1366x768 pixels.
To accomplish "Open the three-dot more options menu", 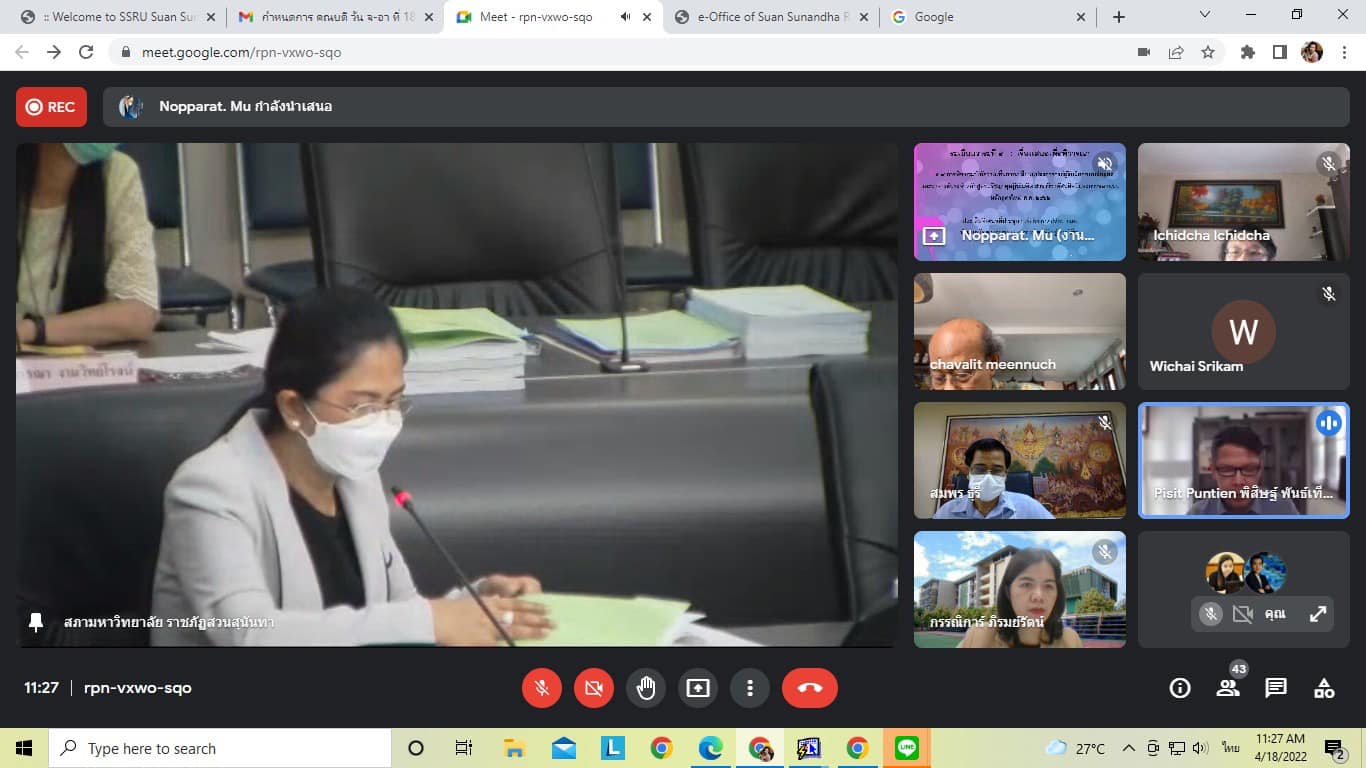I will (x=750, y=688).
